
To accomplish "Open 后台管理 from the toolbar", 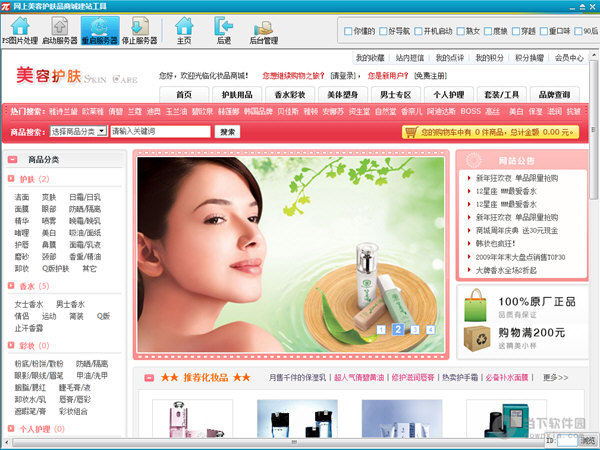I will (264, 31).
